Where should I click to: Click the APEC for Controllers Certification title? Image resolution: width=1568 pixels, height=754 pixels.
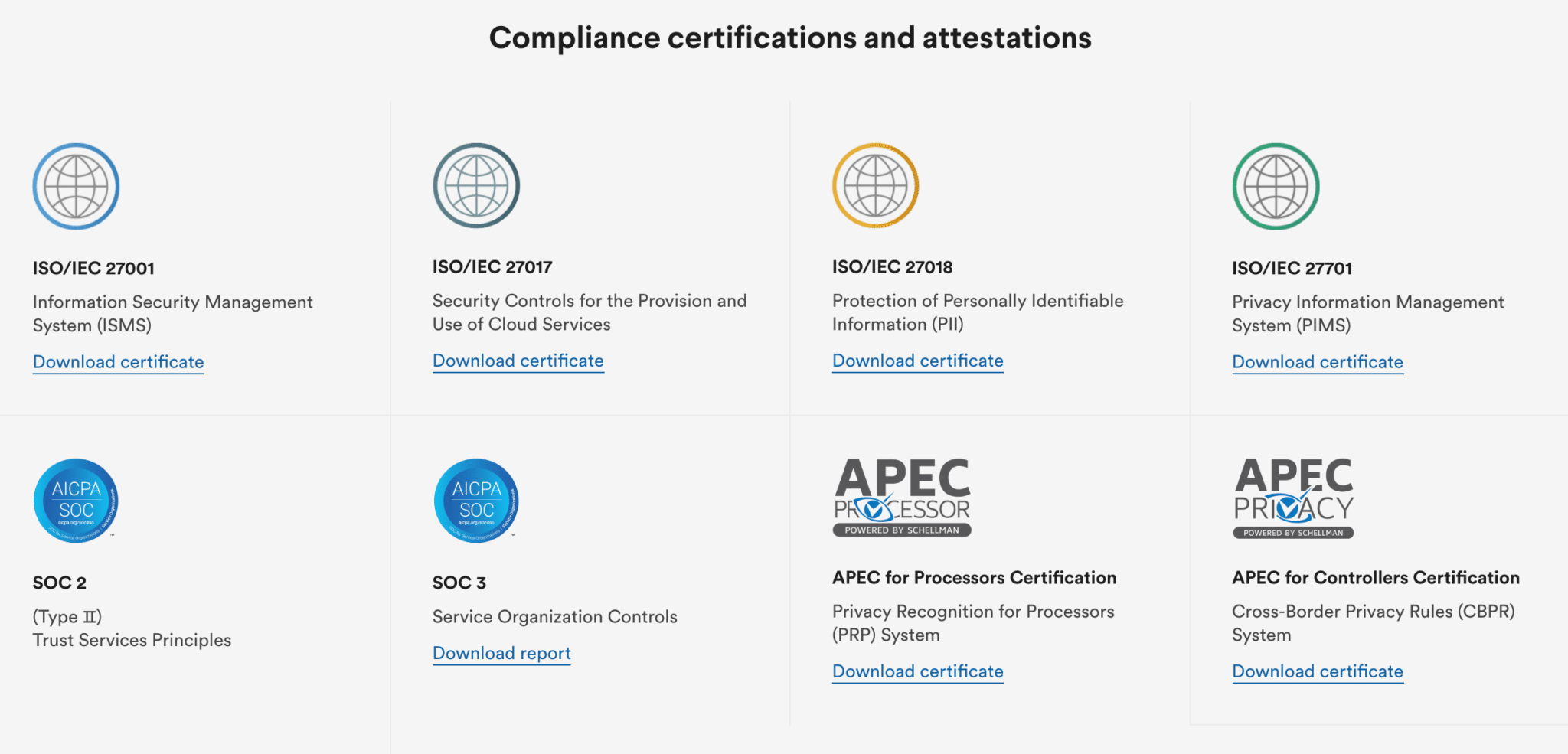1376,578
